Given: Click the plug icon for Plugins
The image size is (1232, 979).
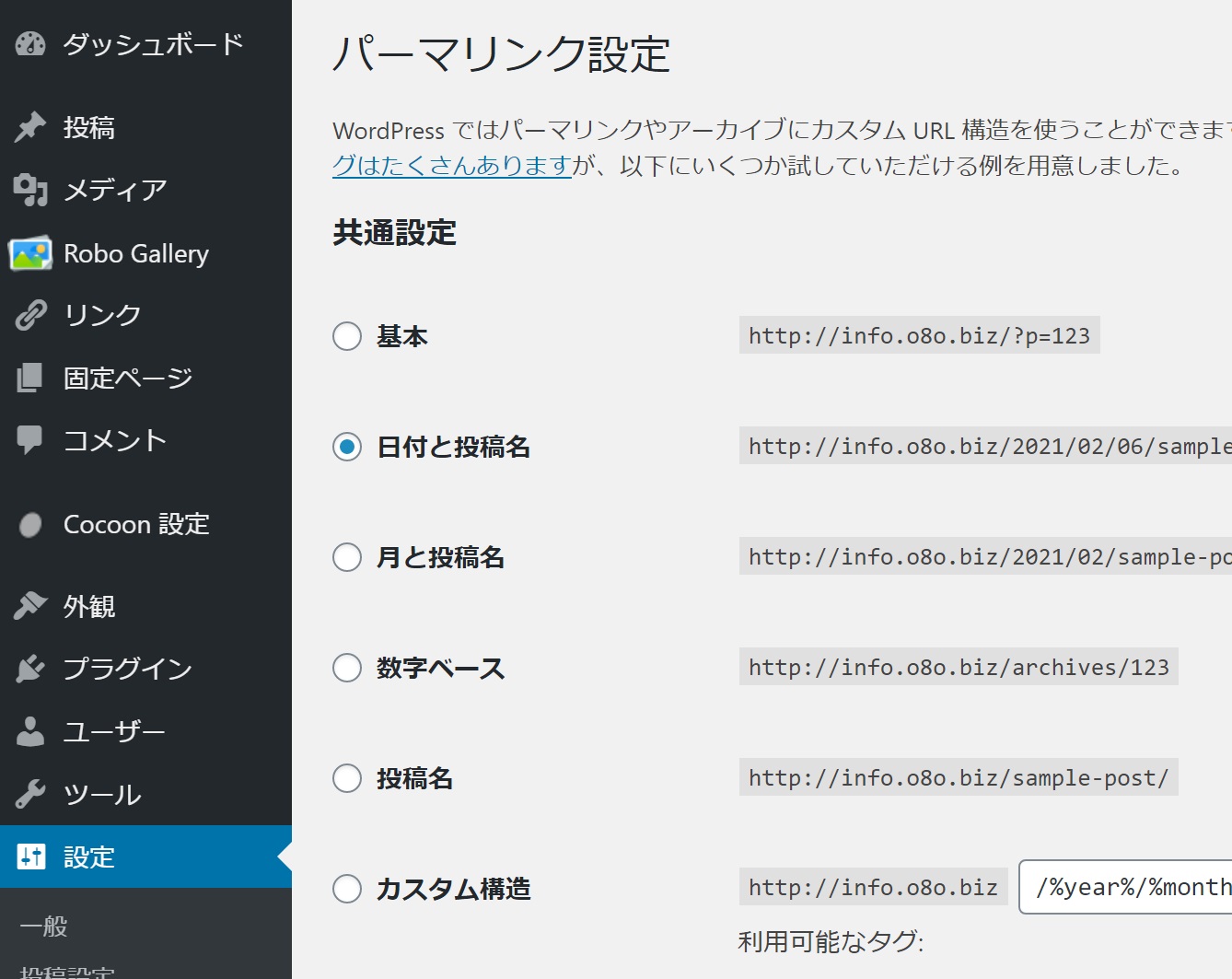Looking at the screenshot, I should 30,669.
